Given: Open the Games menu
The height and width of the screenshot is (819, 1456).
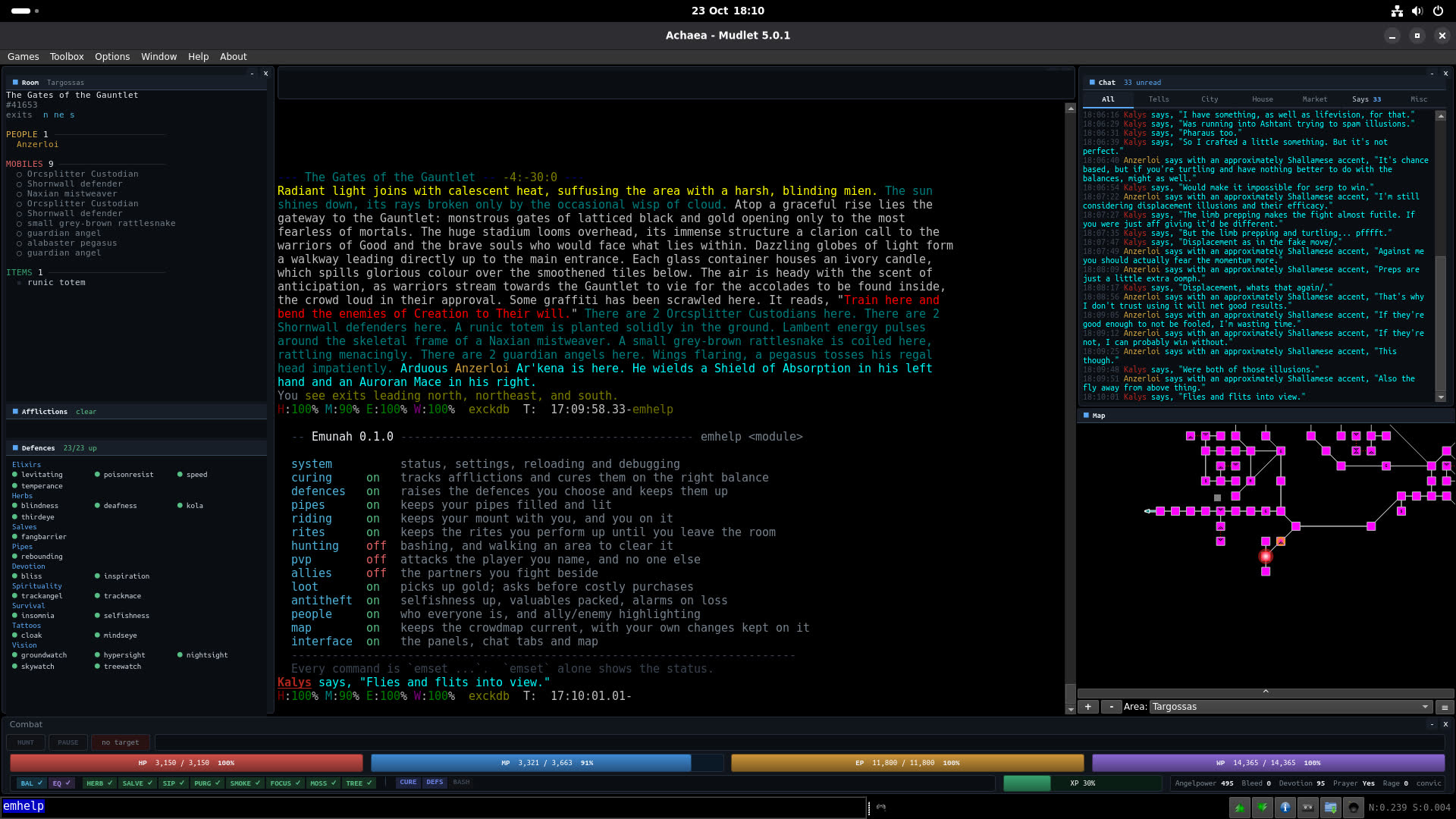Looking at the screenshot, I should point(24,57).
